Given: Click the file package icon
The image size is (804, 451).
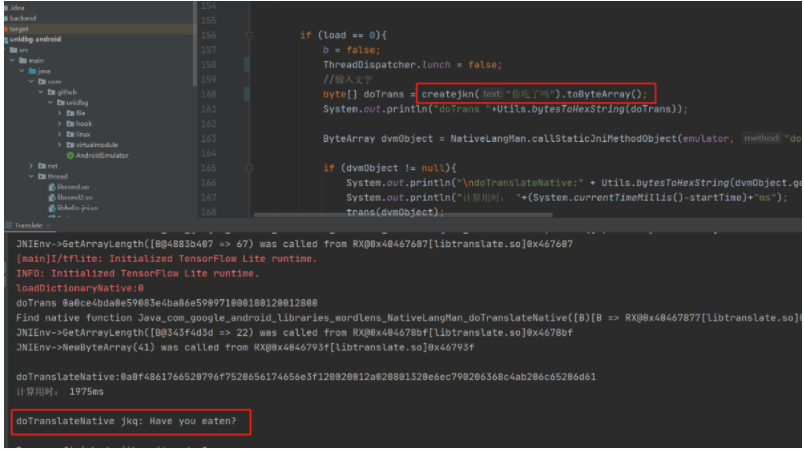Looking at the screenshot, I should click(x=70, y=113).
